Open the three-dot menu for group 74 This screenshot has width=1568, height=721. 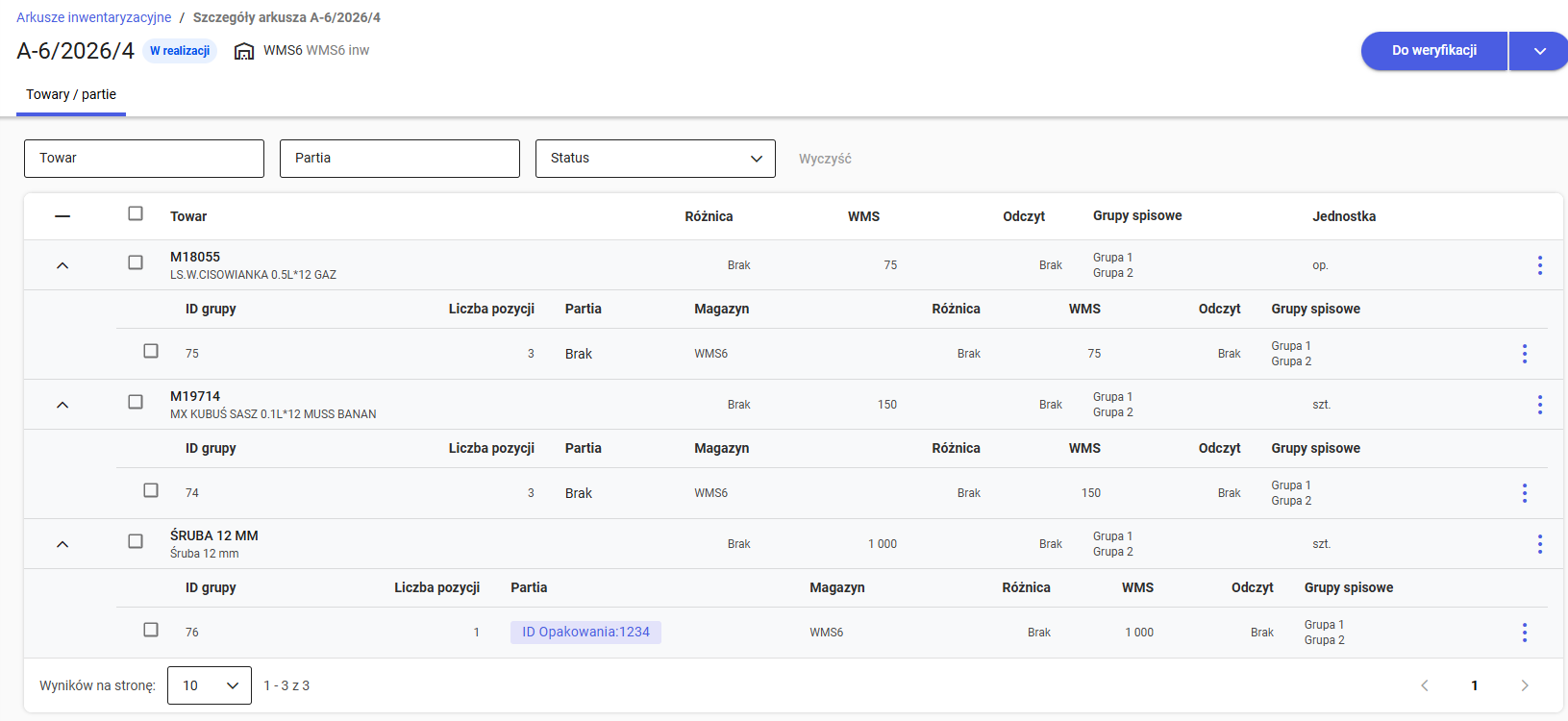coord(1524,493)
